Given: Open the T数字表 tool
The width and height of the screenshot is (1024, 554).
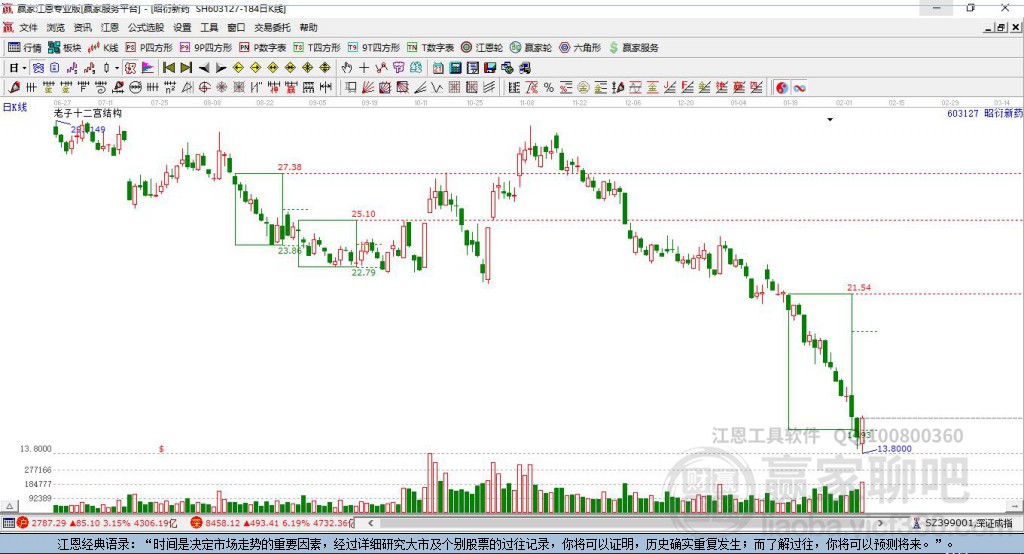Looking at the screenshot, I should click(x=430, y=48).
